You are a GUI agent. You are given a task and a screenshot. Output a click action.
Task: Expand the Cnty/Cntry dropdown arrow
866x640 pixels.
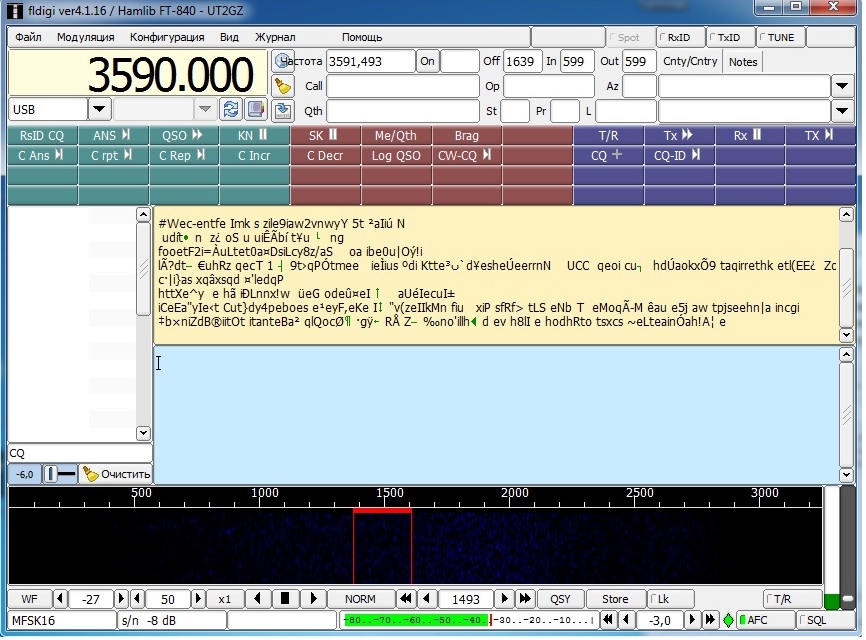tap(842, 86)
